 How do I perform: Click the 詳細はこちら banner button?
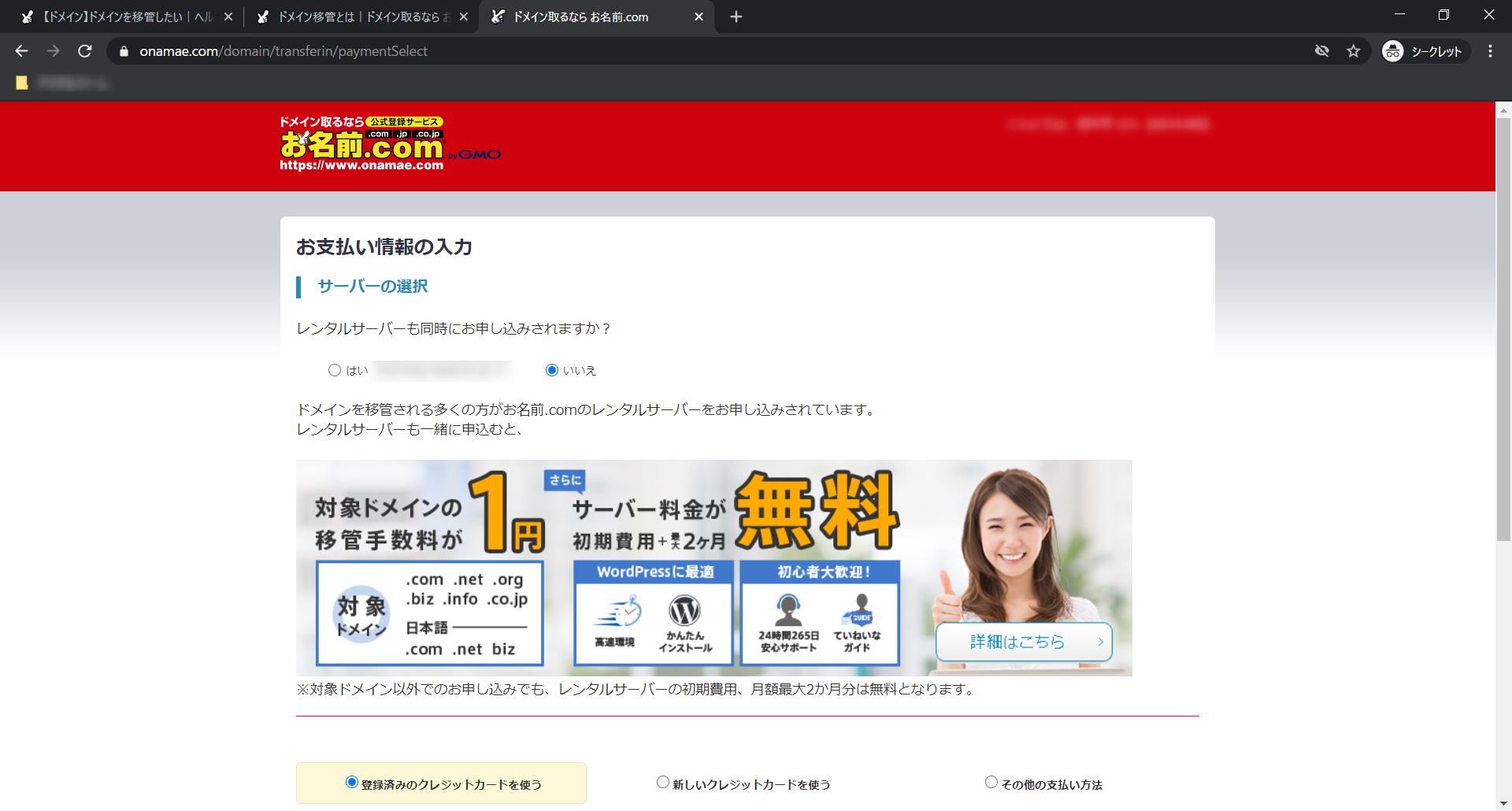[1024, 642]
